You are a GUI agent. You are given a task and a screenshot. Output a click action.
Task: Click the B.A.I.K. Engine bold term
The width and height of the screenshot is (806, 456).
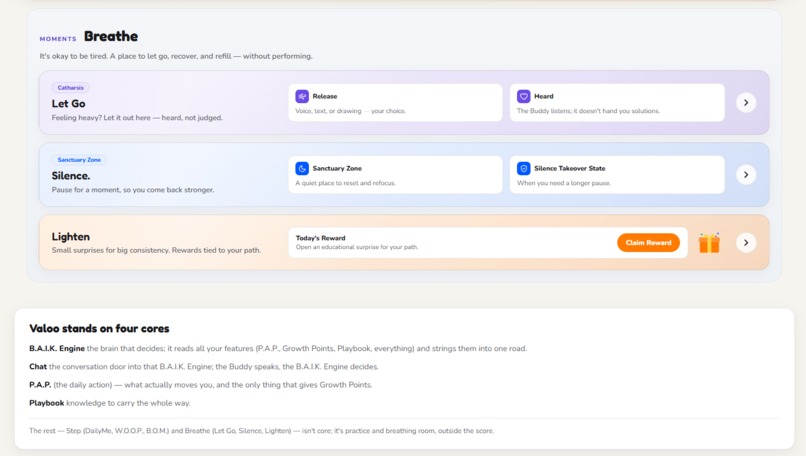57,348
